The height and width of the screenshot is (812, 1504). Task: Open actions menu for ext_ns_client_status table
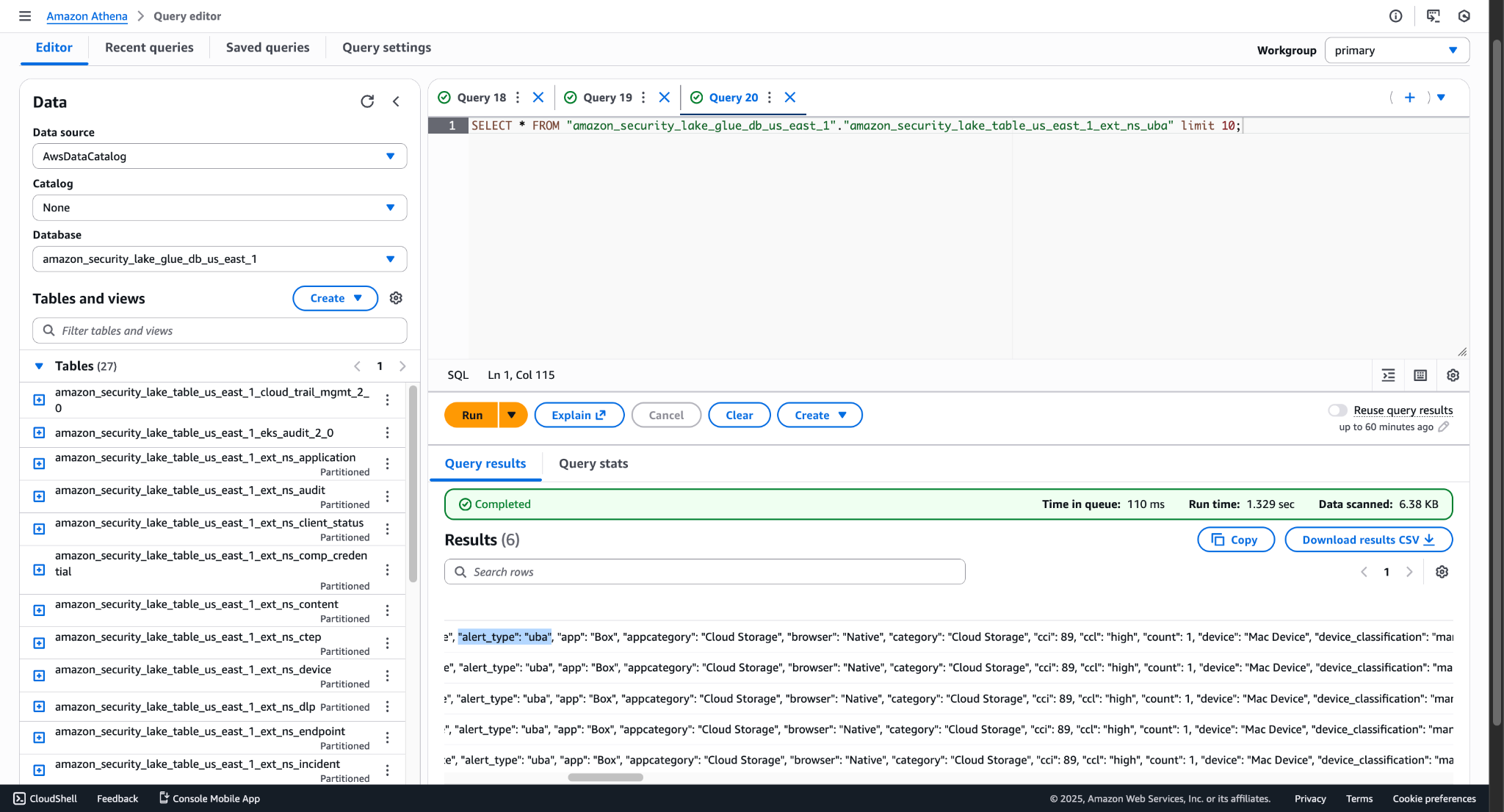click(387, 529)
